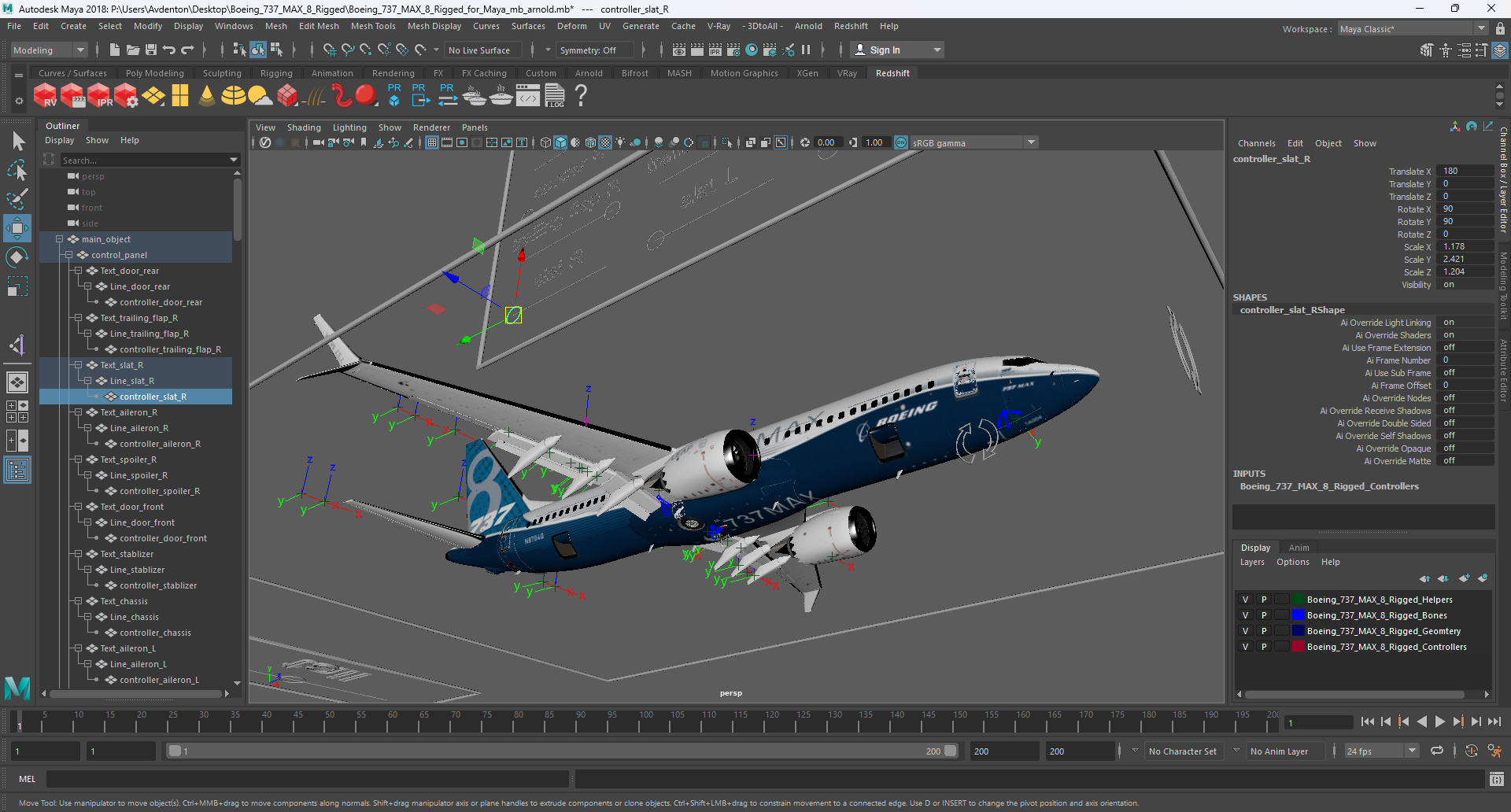Image resolution: width=1511 pixels, height=812 pixels.
Task: Play the animation forward
Action: click(1439, 722)
